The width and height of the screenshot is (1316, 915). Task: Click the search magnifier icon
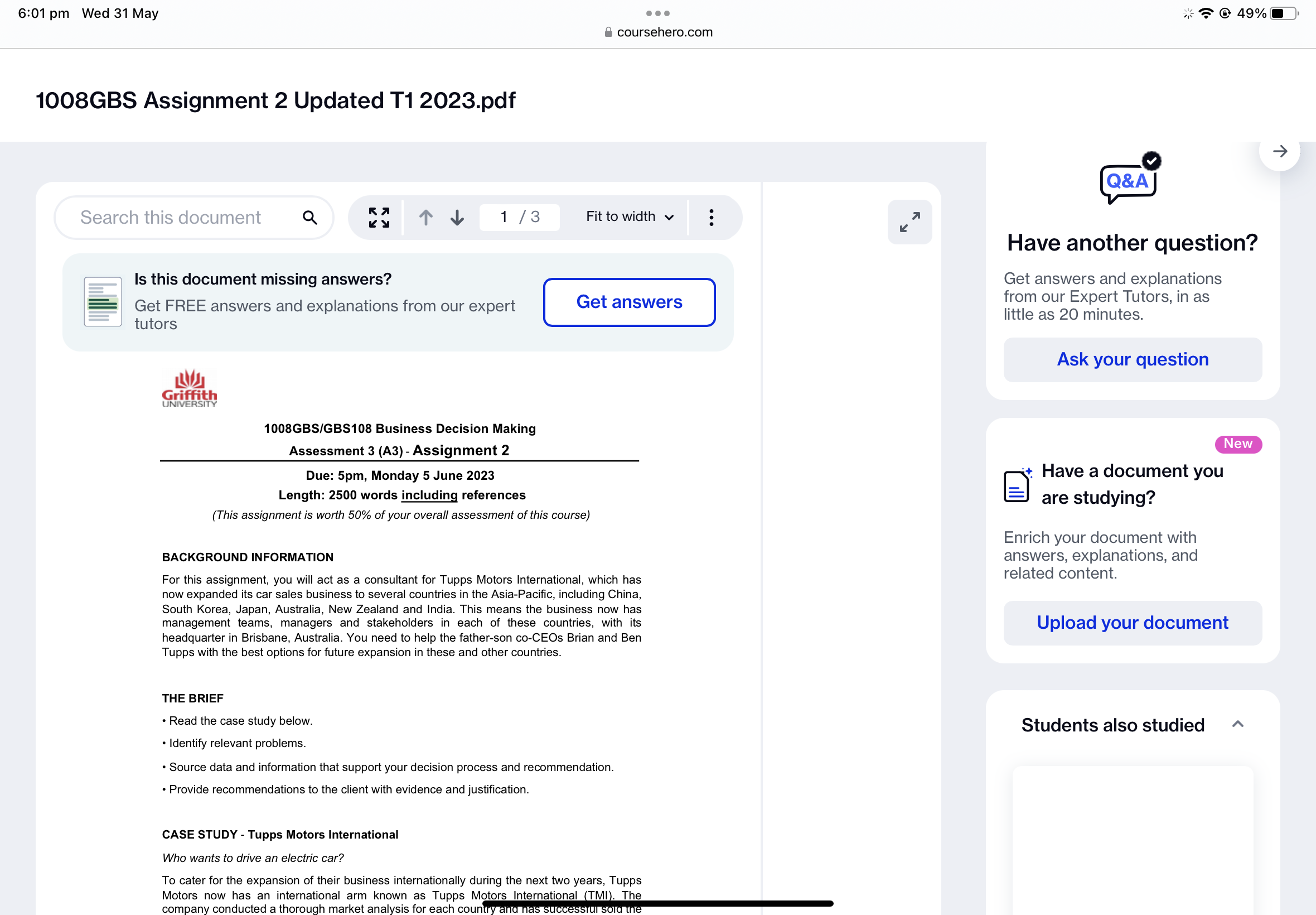(309, 217)
